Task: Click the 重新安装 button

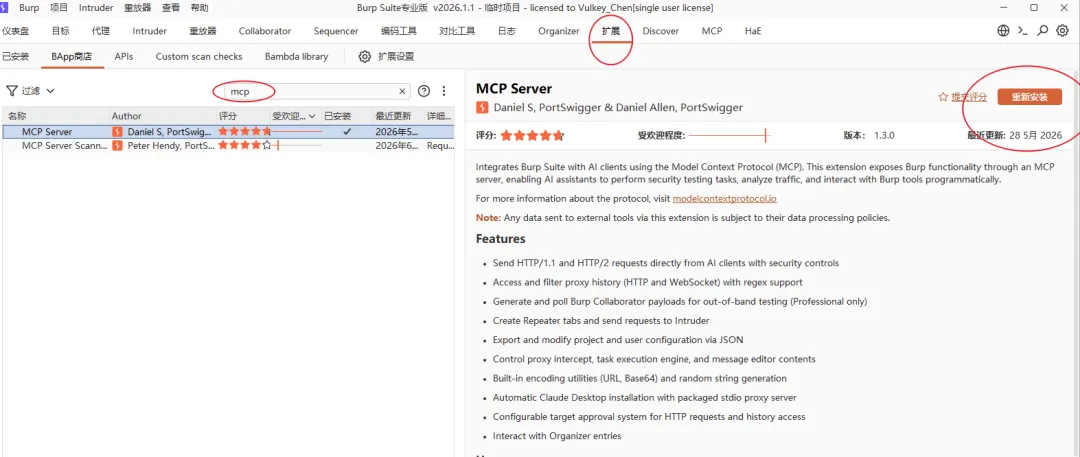Action: pyautogui.click(x=1029, y=97)
